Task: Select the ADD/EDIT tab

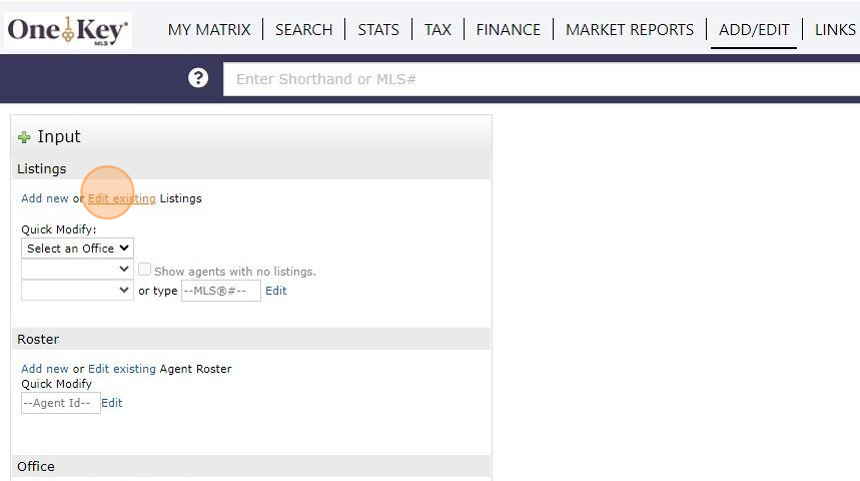Action: tap(754, 30)
